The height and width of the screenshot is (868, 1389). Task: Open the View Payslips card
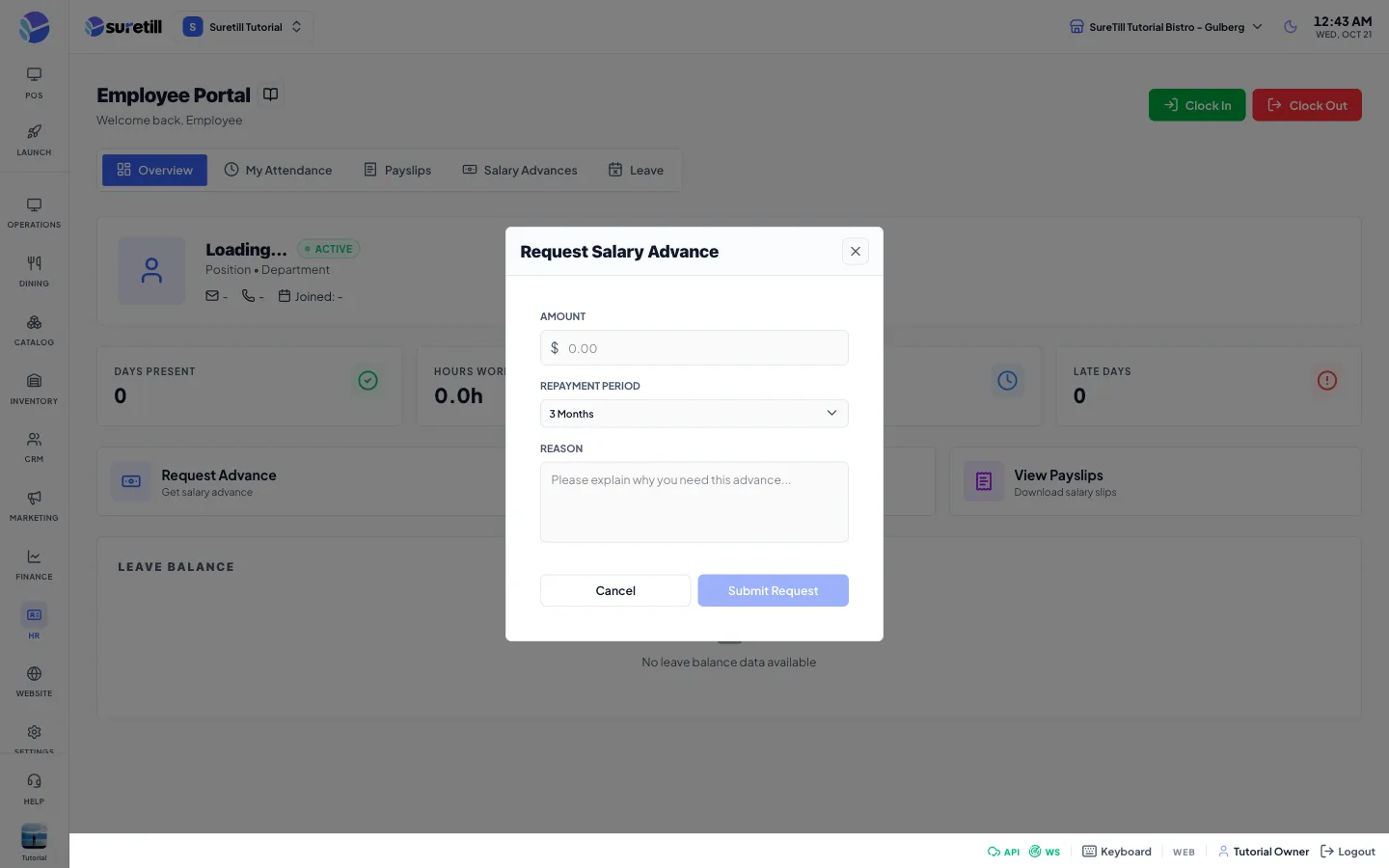(1155, 481)
